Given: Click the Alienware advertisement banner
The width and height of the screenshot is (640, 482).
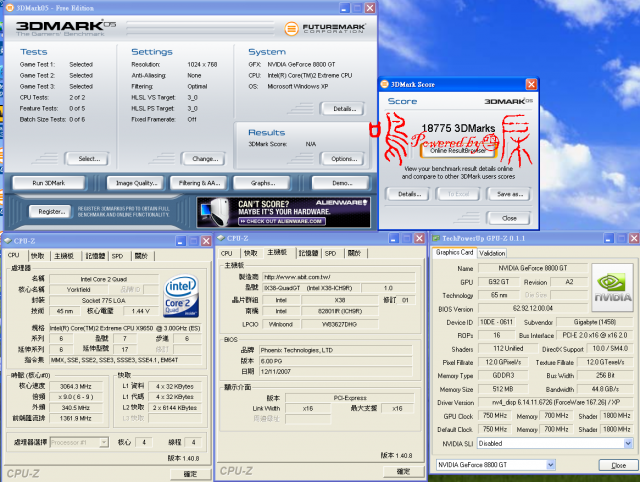Looking at the screenshot, I should (x=284, y=212).
